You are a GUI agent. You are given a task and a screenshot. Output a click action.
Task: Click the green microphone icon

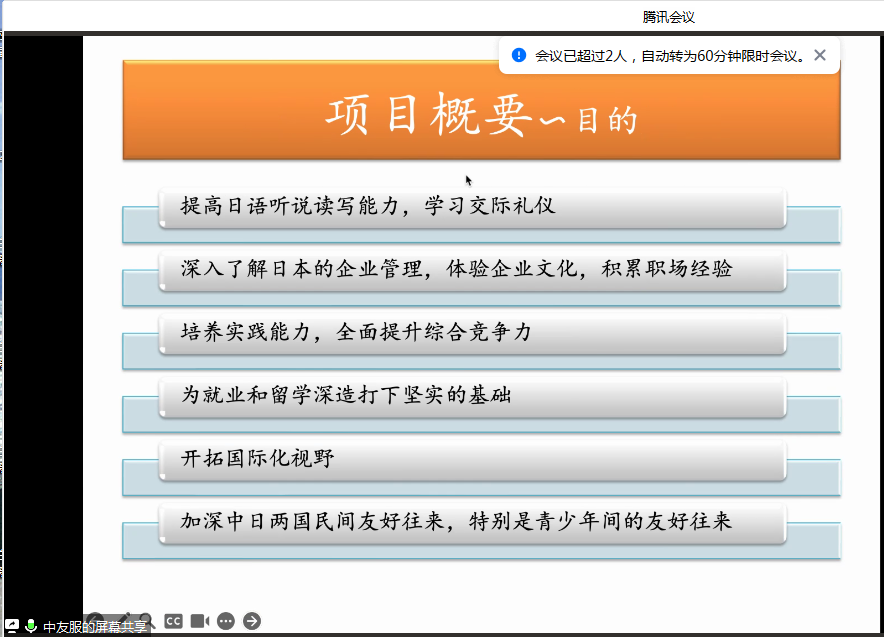(x=31, y=626)
